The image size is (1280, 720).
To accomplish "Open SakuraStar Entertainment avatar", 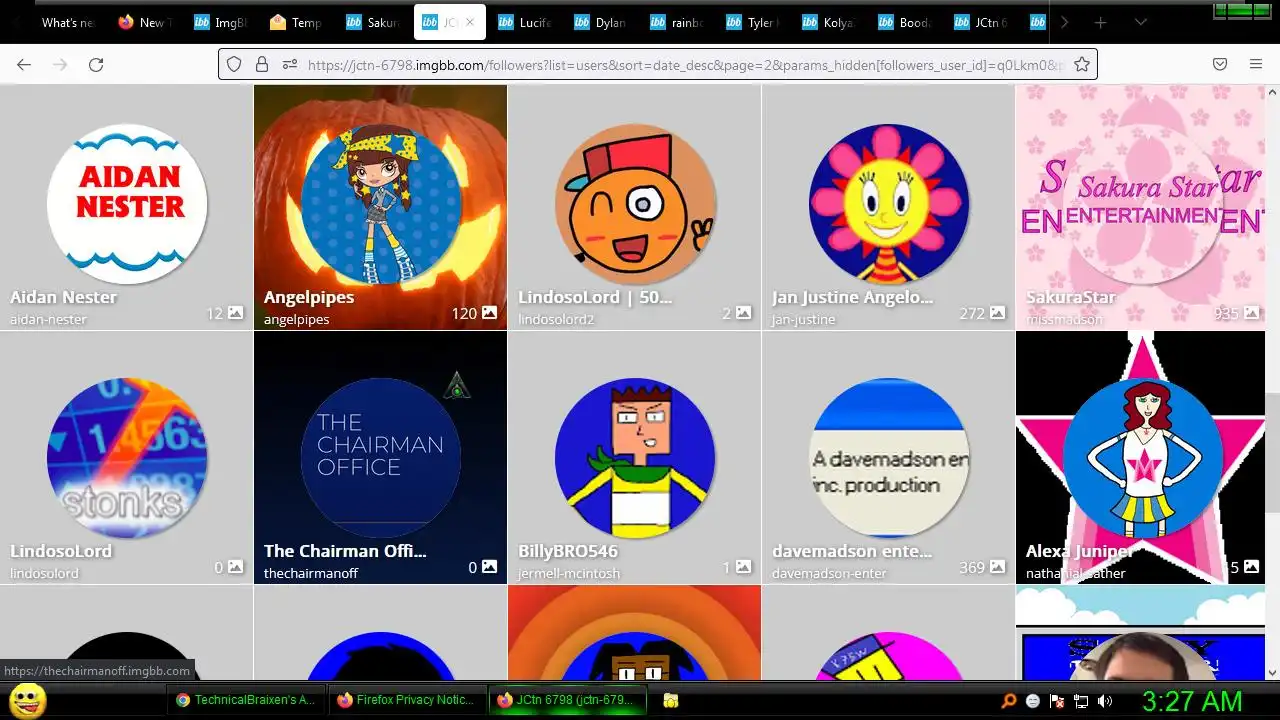I will [x=1143, y=204].
